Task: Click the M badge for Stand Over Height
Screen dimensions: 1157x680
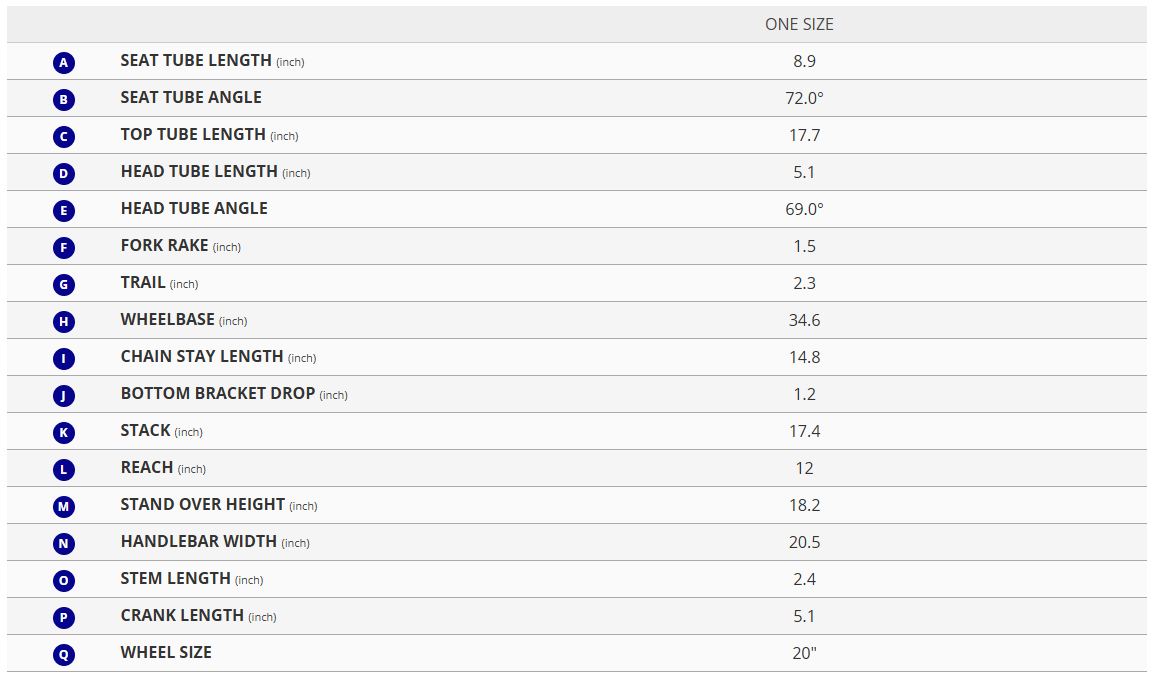Action: coord(64,507)
